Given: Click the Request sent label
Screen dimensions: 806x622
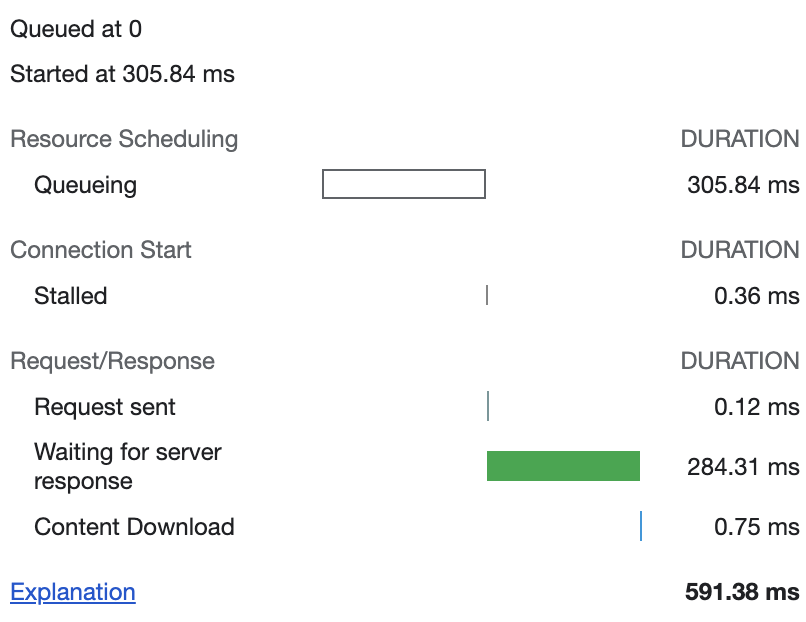Looking at the screenshot, I should [x=104, y=406].
